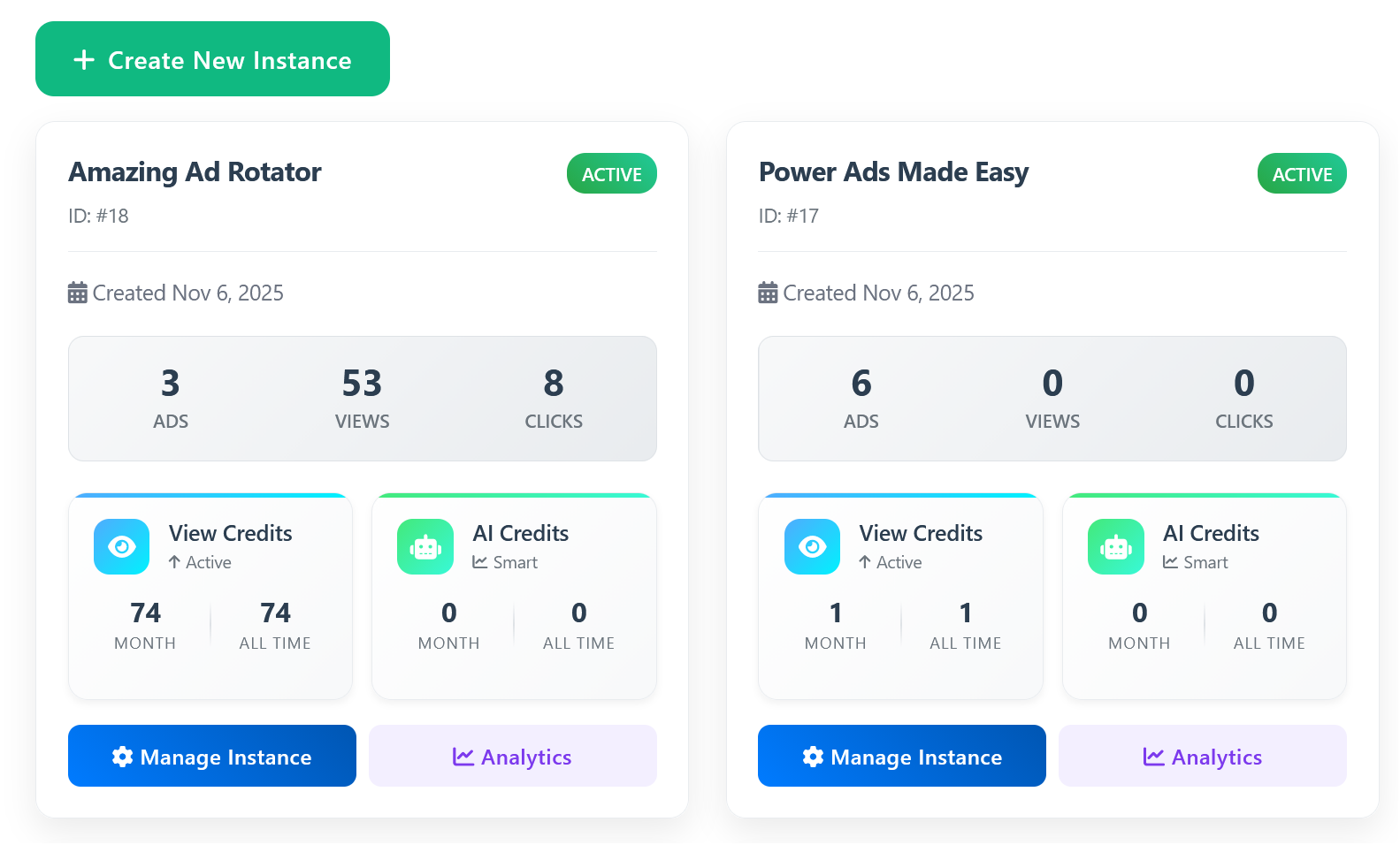The height and width of the screenshot is (845, 1400).
Task: Click the Create New Instance button
Action: click(x=212, y=59)
